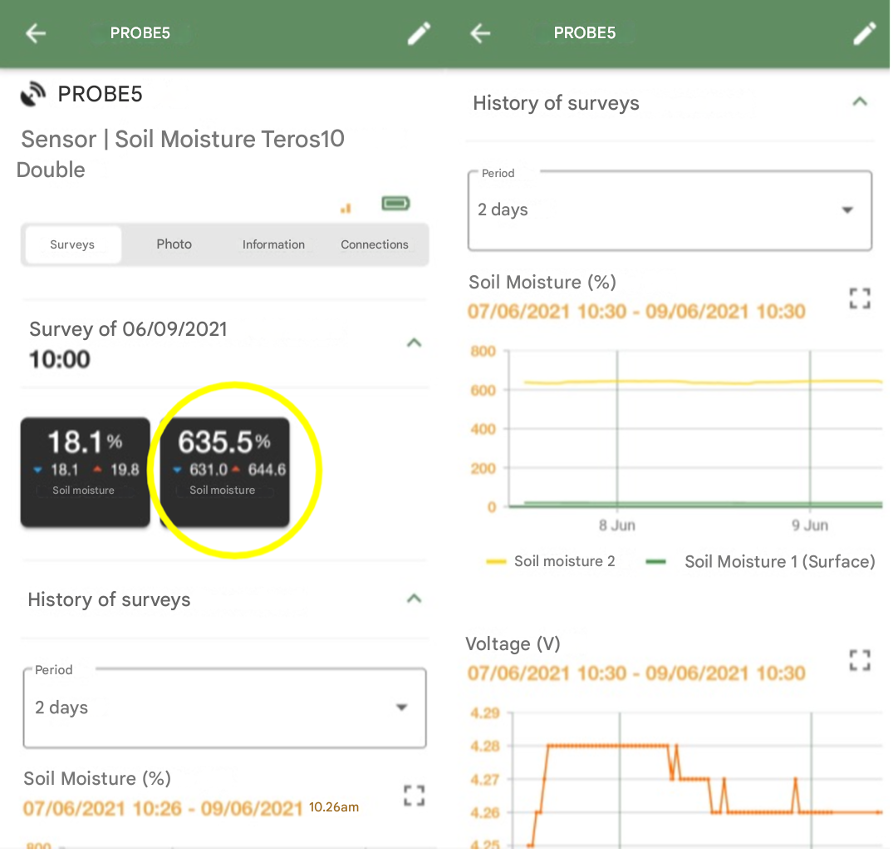
Task: Collapse the Survey of 06/09/2021 section
Action: (414, 343)
